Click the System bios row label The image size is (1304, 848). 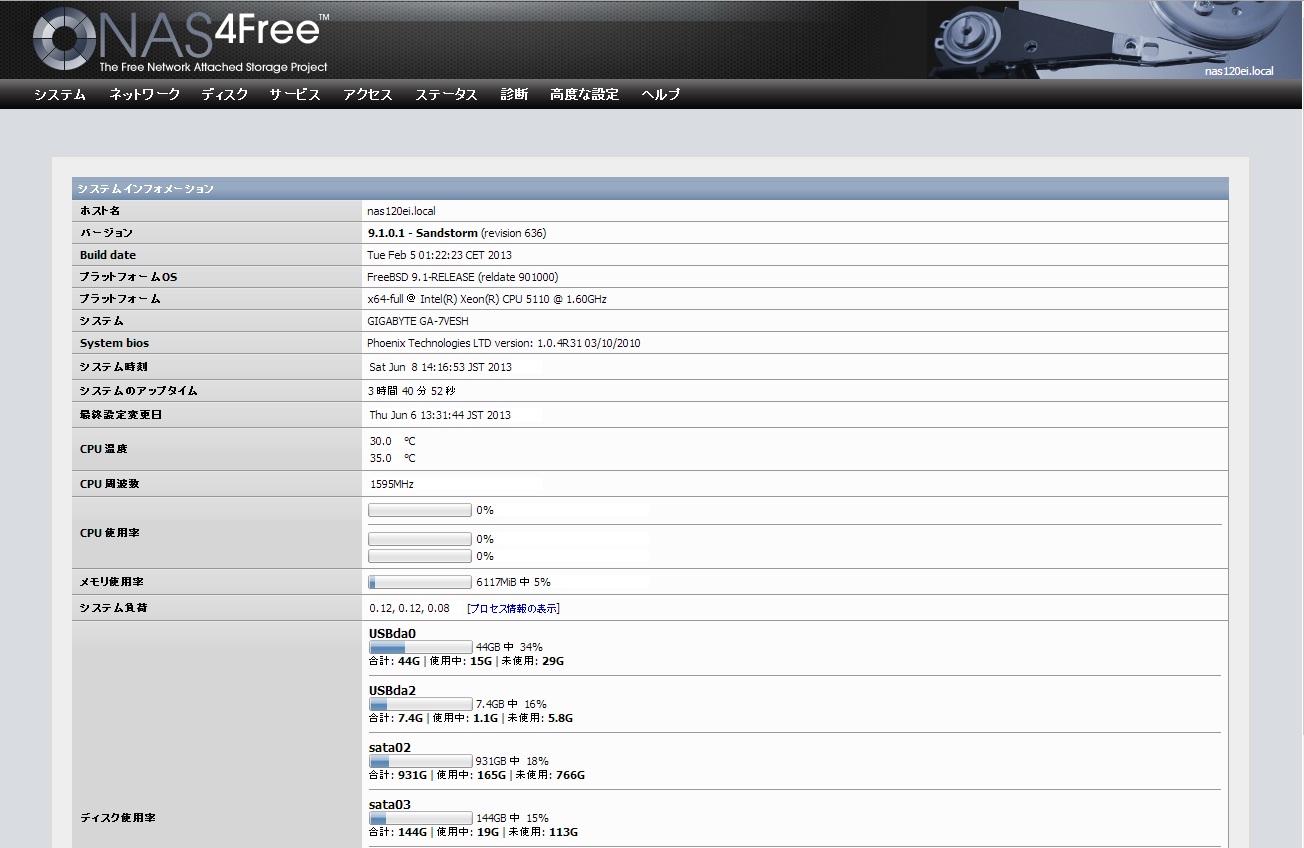[114, 343]
